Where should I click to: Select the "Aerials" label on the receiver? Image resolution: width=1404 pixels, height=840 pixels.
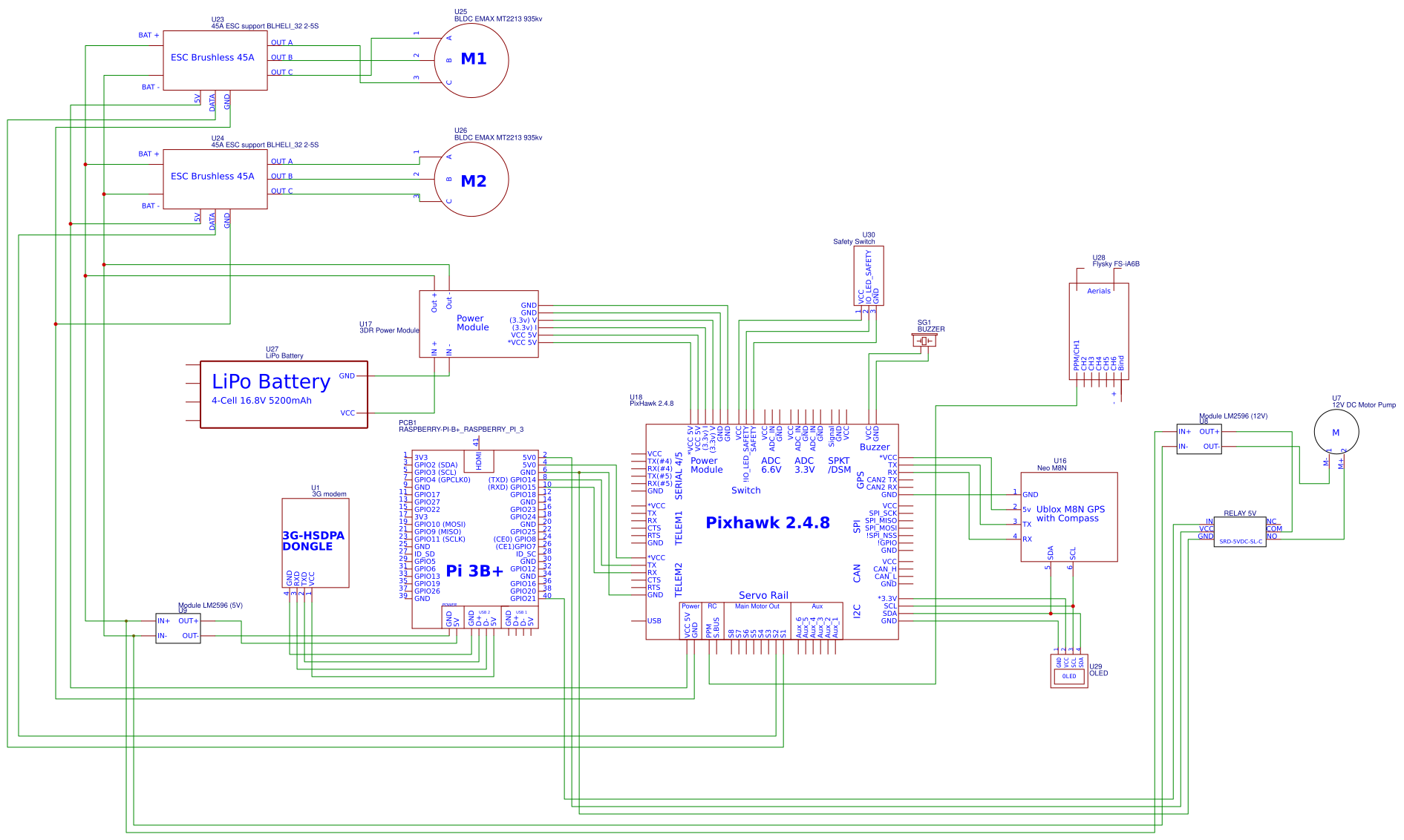tap(1099, 291)
